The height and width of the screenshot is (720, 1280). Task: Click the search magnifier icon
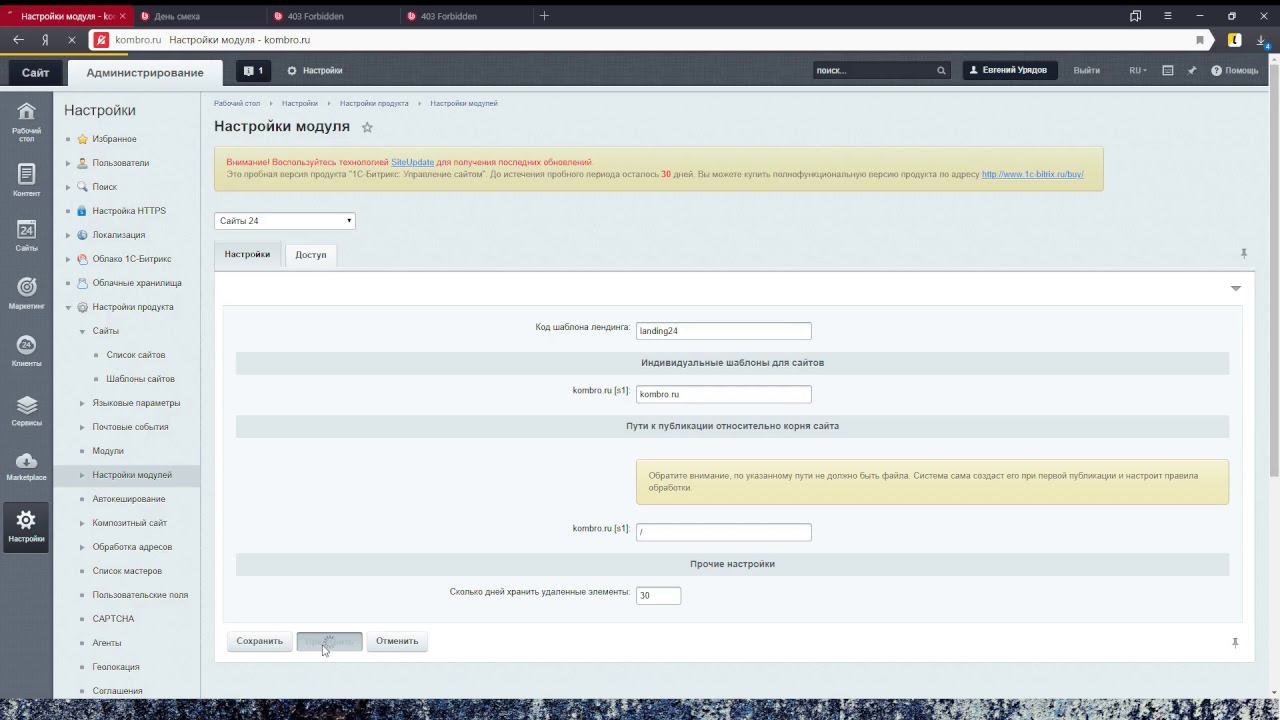pyautogui.click(x=941, y=71)
